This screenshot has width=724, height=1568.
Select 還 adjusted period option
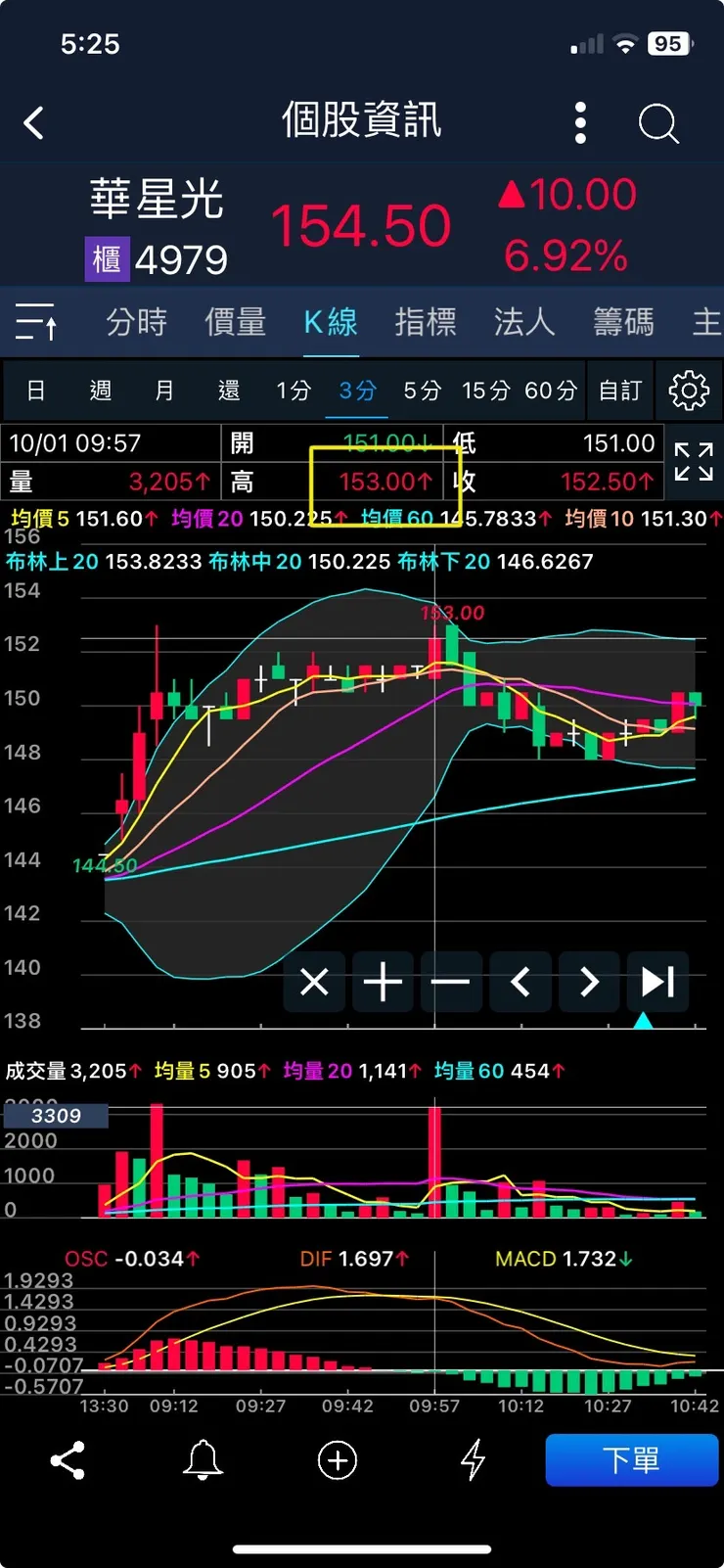coord(229,391)
